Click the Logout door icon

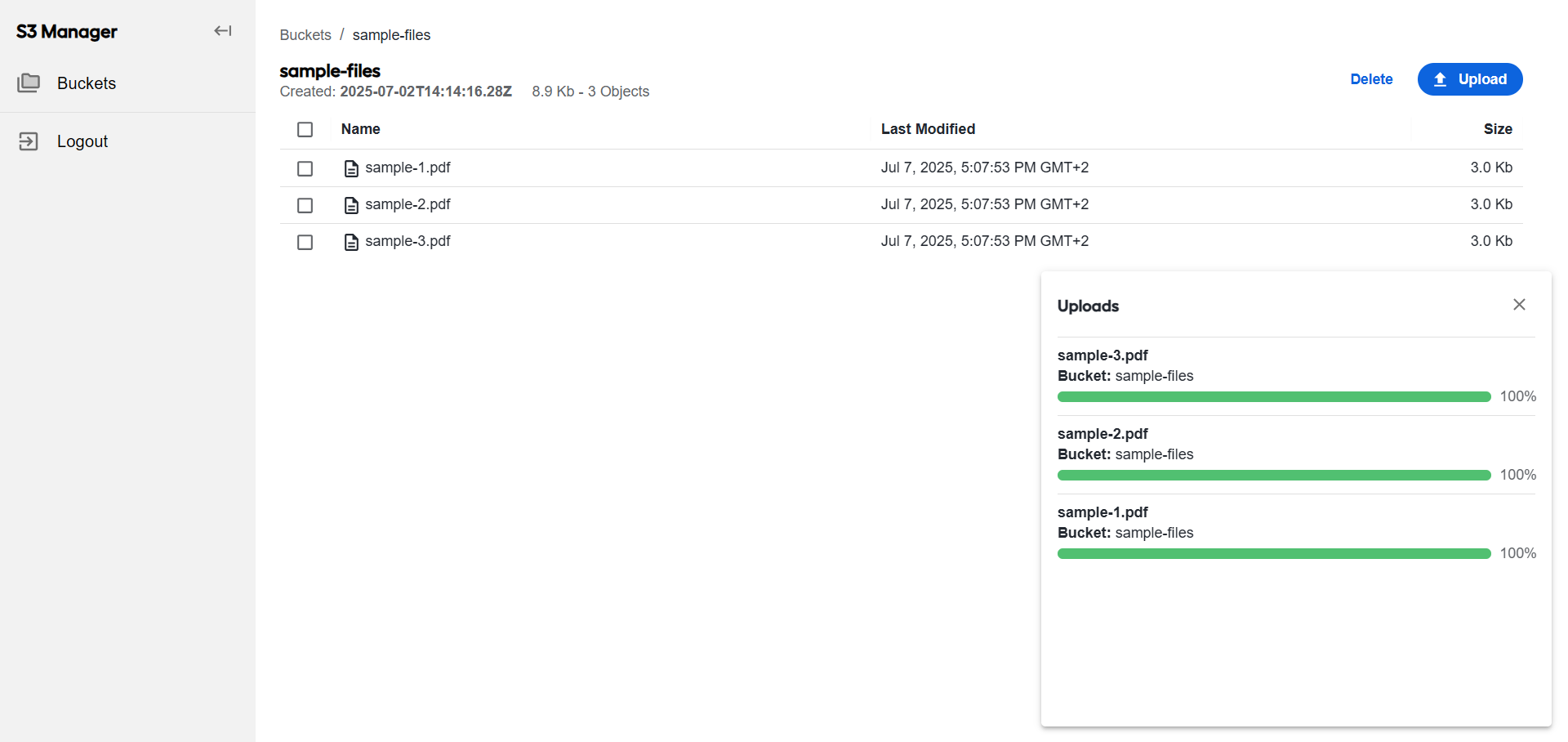click(29, 141)
